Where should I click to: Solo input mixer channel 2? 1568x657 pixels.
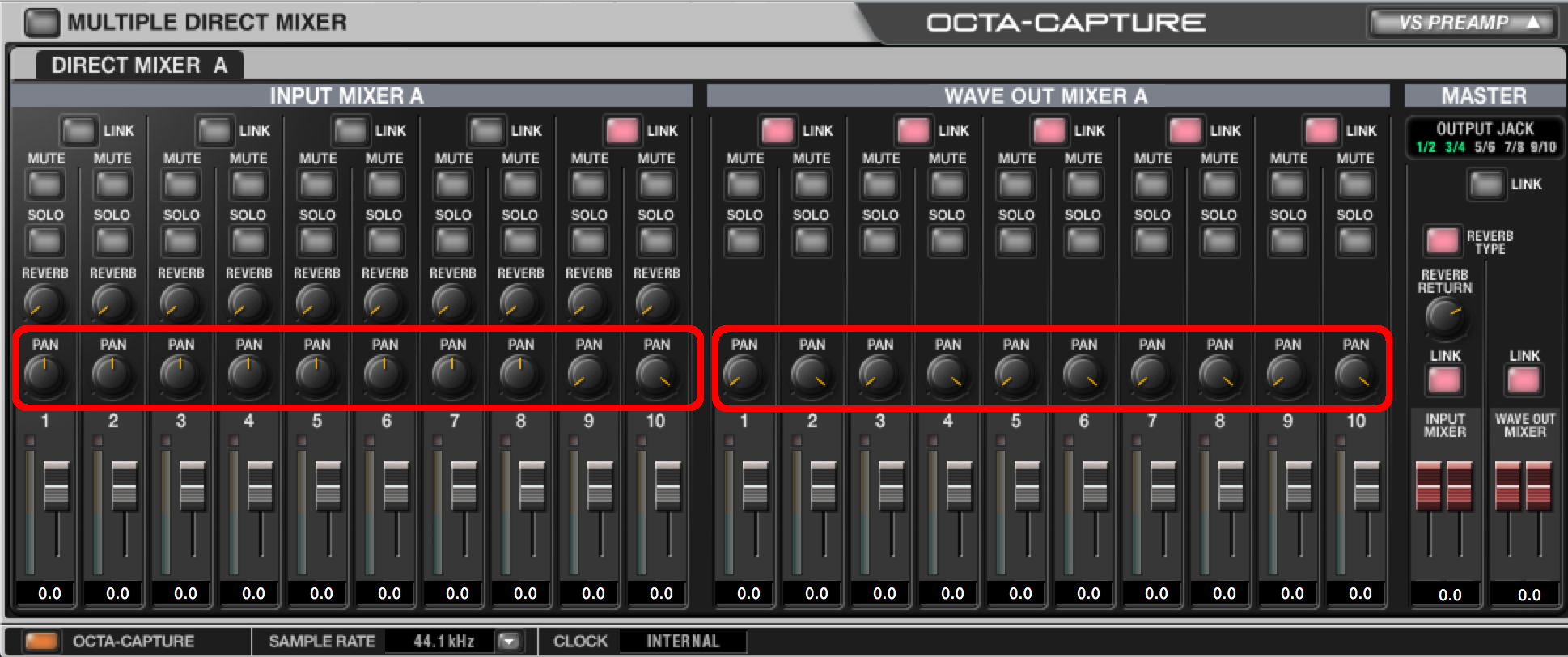112,241
